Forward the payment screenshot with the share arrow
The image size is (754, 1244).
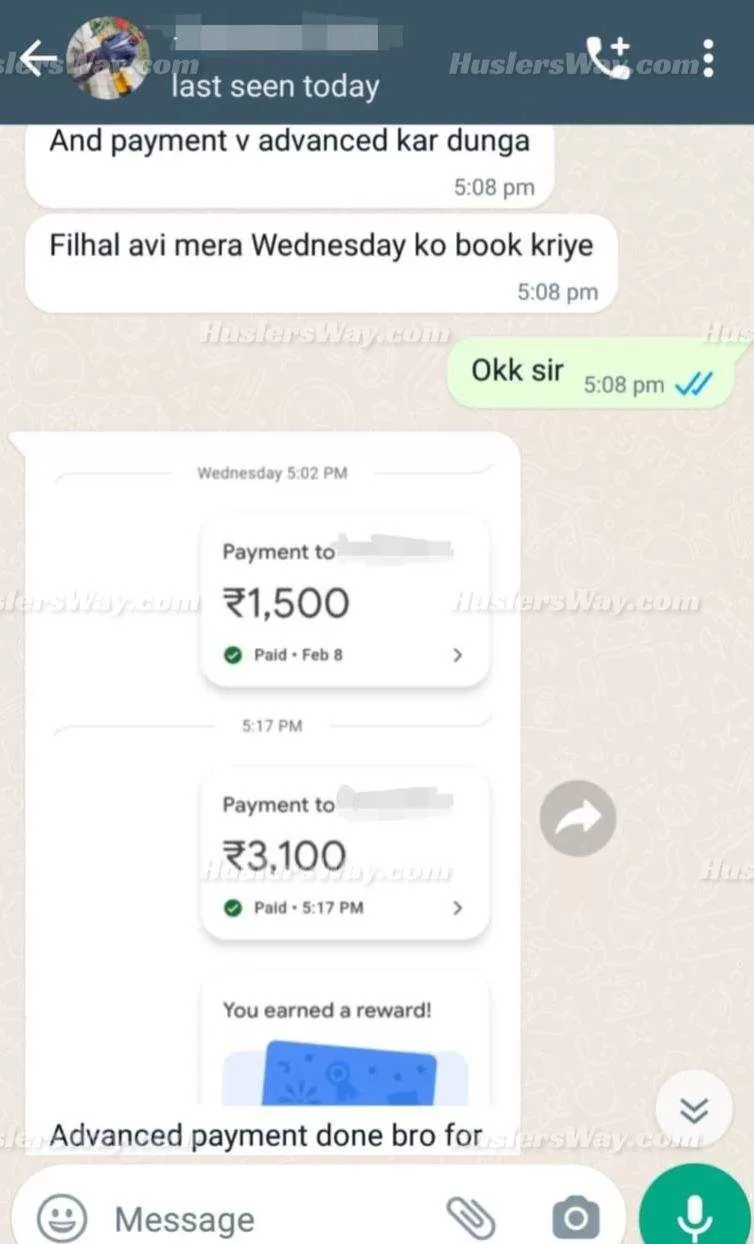(x=578, y=818)
